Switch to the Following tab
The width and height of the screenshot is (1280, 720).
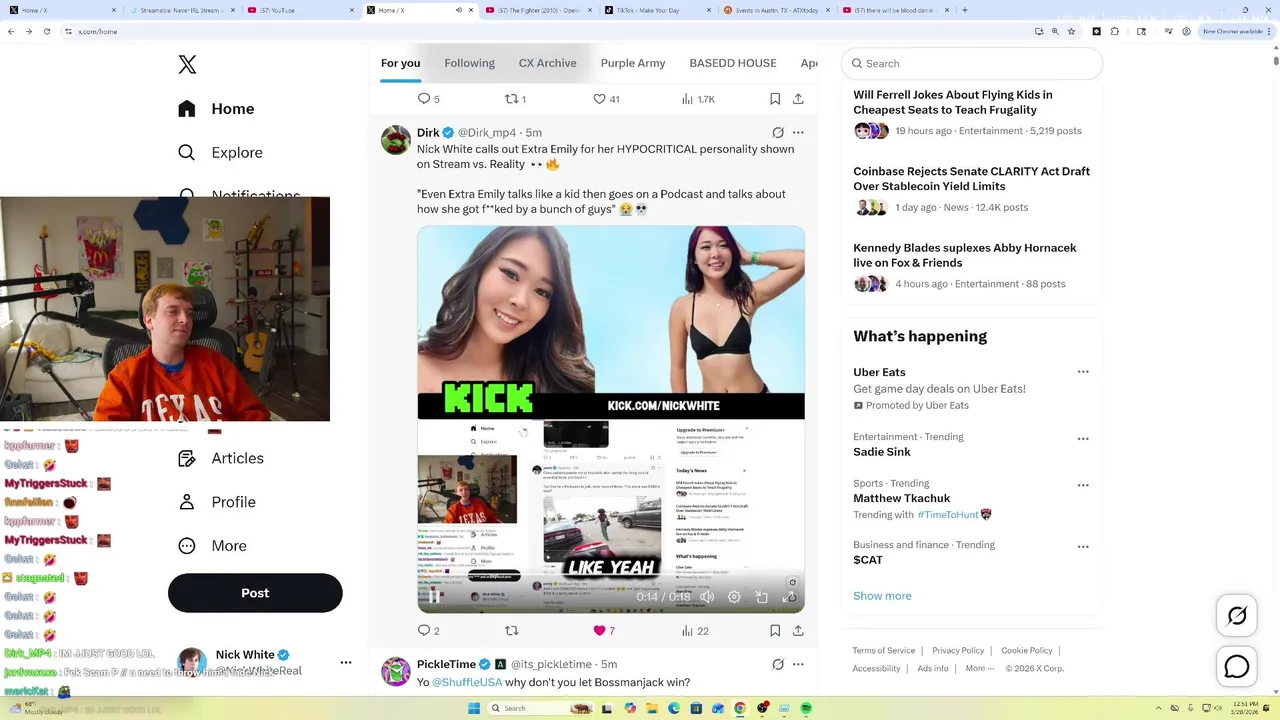coord(469,63)
